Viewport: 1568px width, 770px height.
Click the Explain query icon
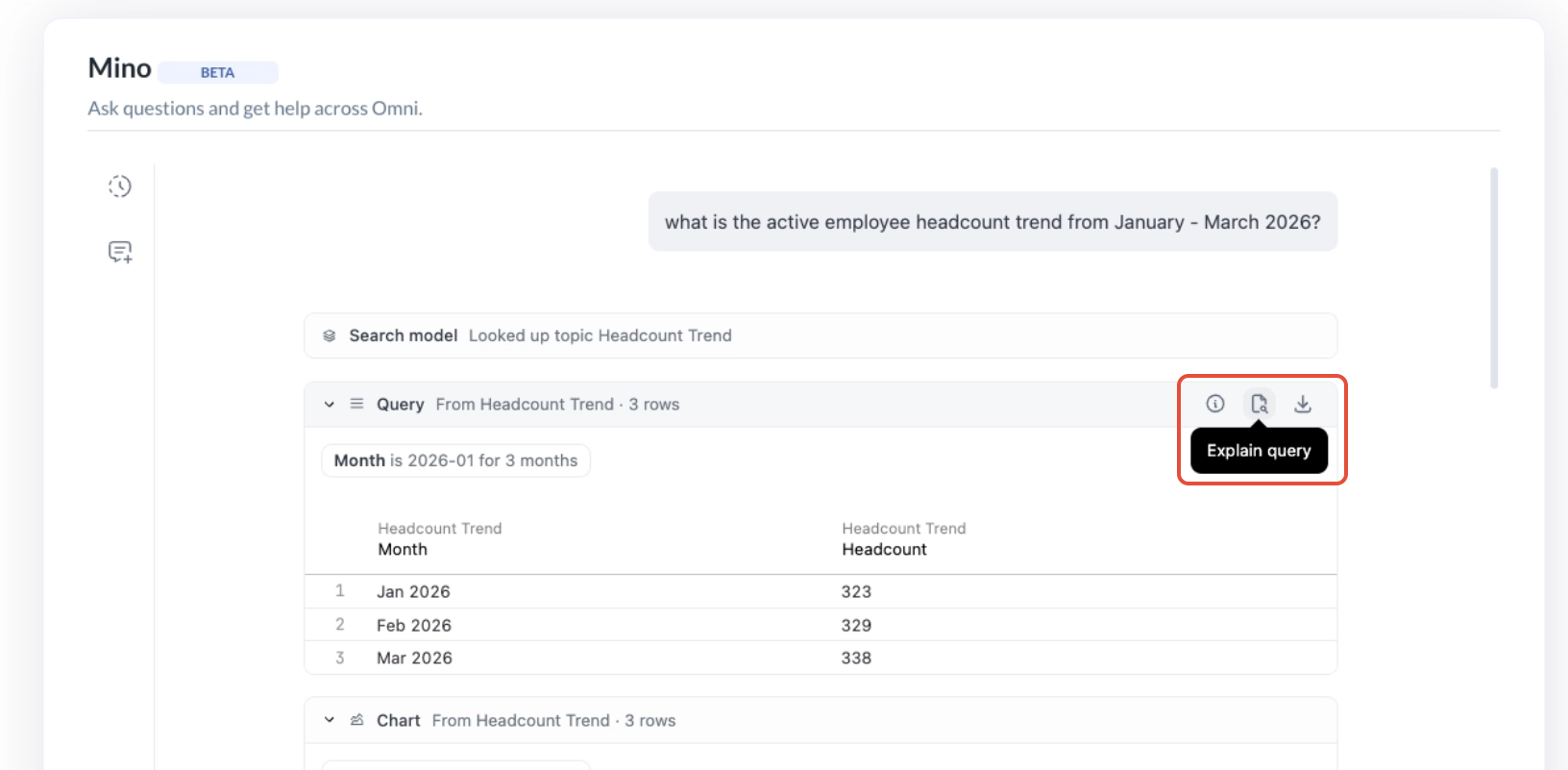pos(1260,404)
